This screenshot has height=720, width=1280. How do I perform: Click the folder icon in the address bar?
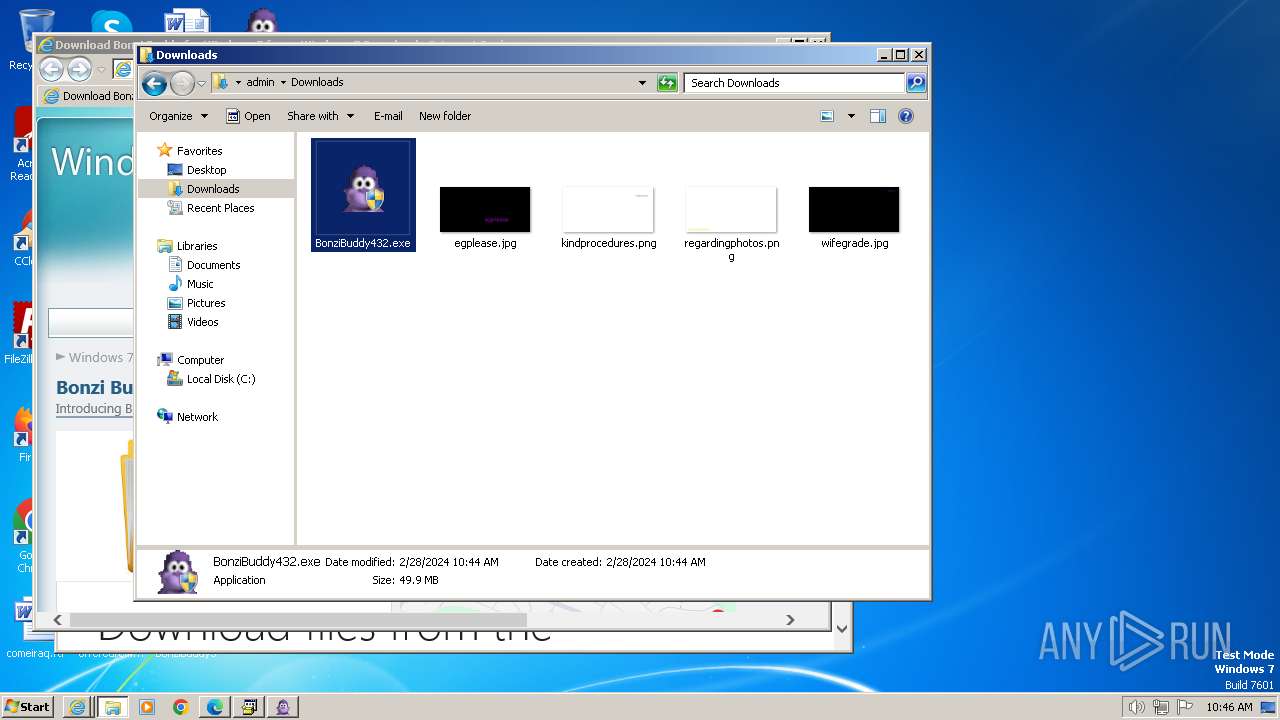coord(221,83)
